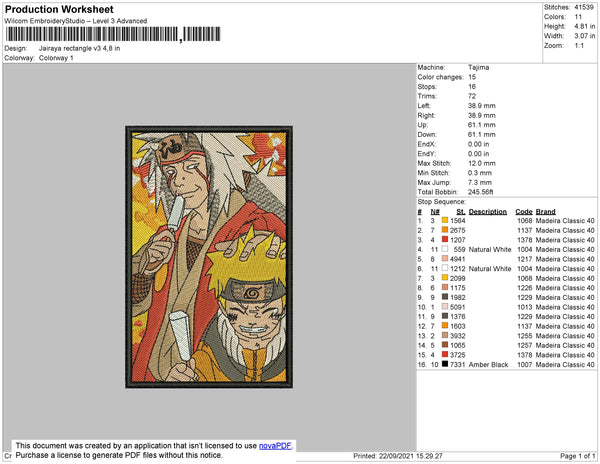Click height value '4.81 in'

[x=585, y=26]
